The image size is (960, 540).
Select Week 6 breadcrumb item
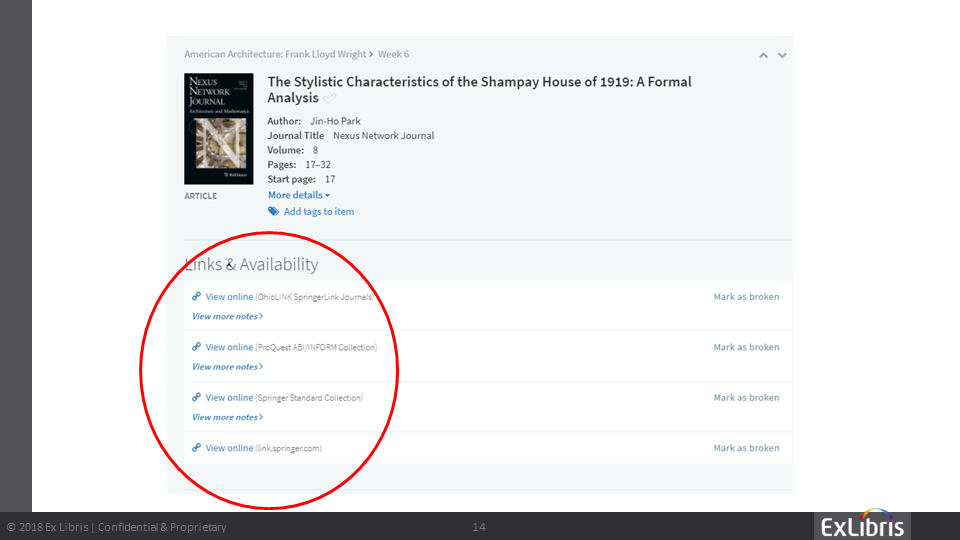[393, 54]
